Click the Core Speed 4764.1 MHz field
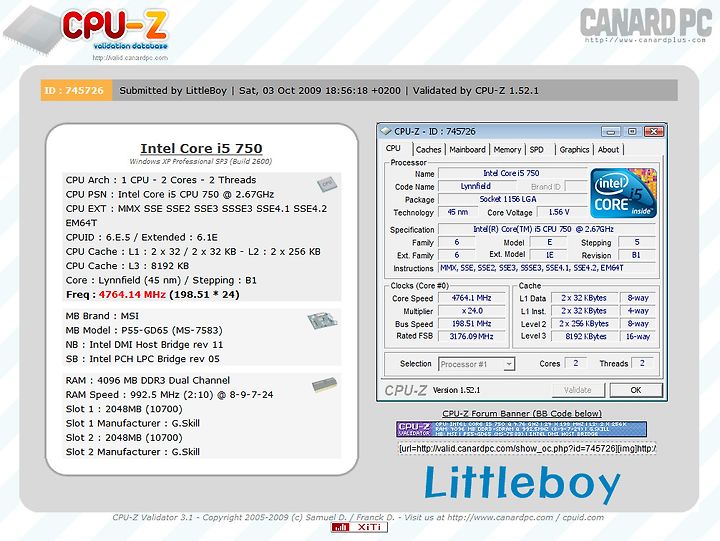 click(x=472, y=298)
